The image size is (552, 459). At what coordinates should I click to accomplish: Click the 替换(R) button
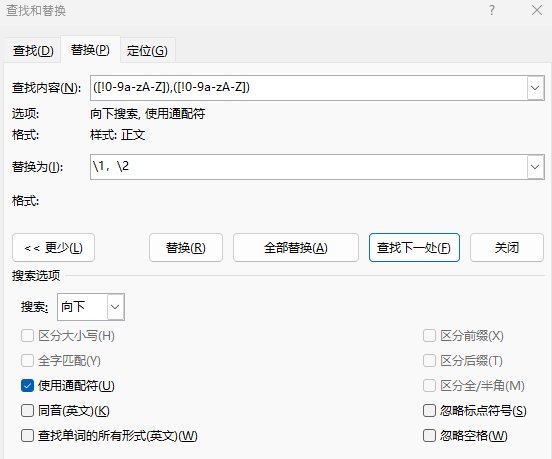coord(186,248)
